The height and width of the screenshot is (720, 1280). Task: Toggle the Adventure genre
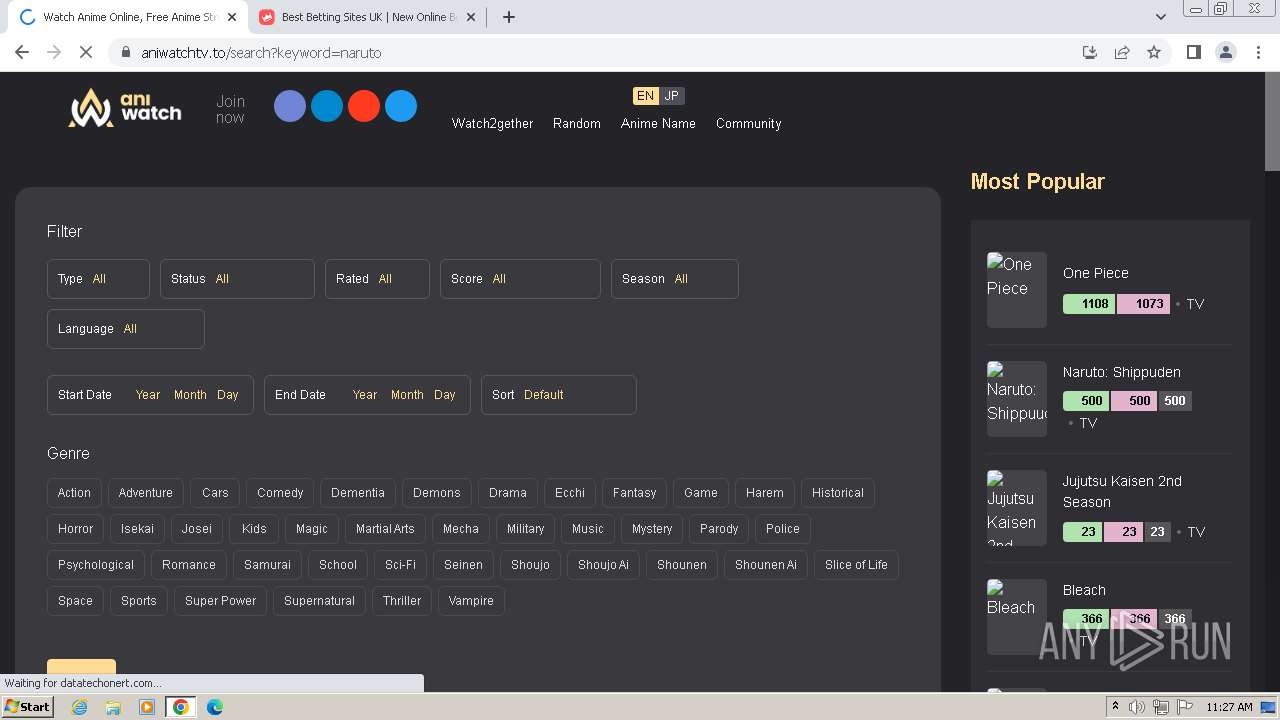[x=145, y=493]
